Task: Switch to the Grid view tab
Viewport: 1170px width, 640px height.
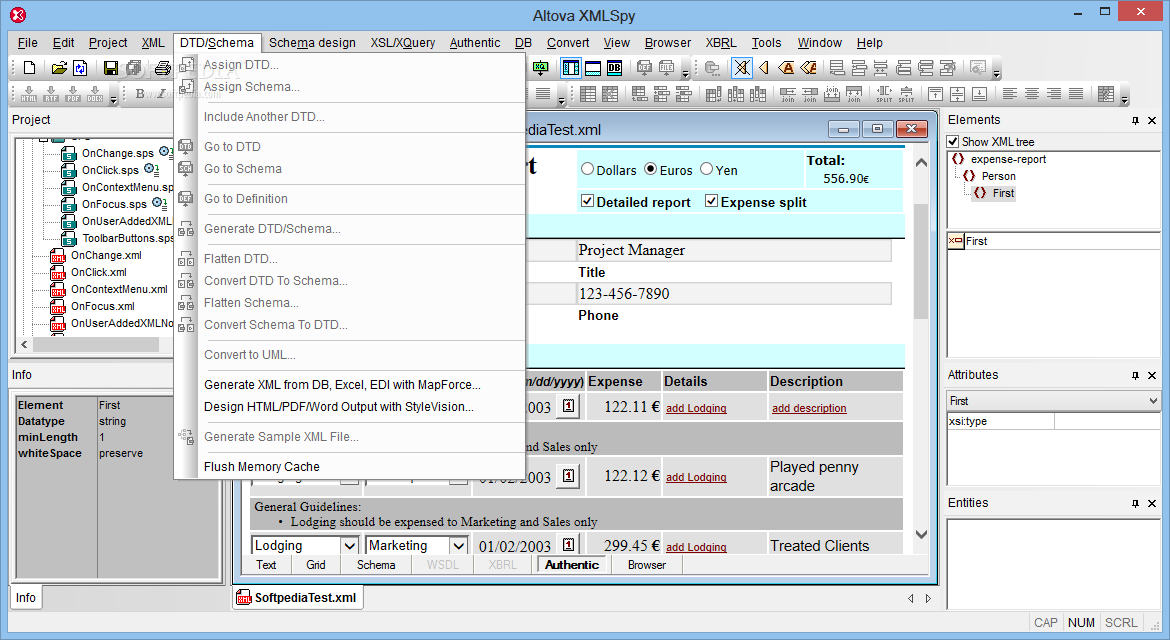Action: click(x=316, y=565)
